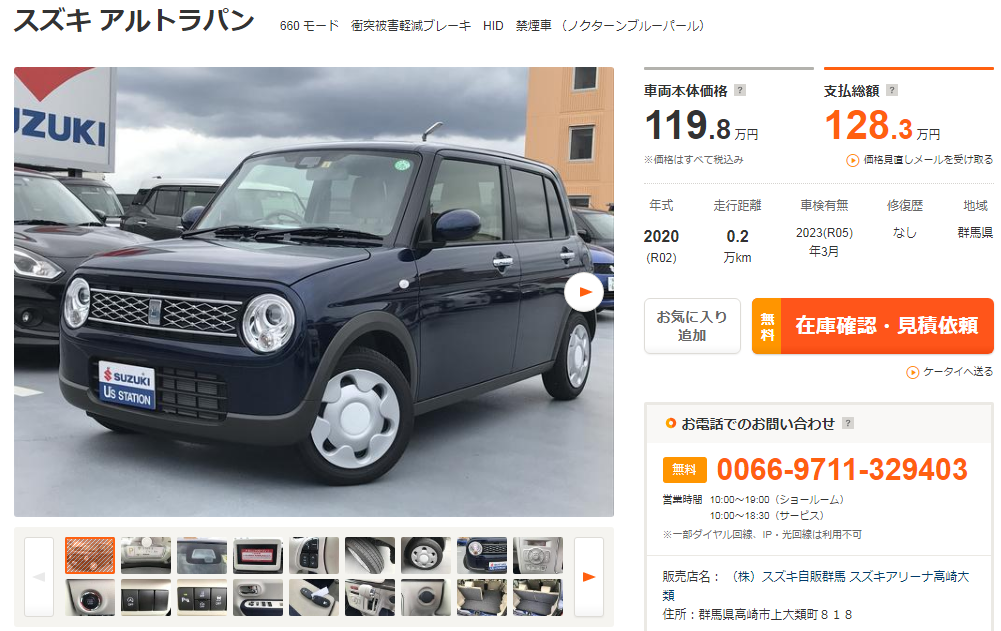Click the main car photo
This screenshot has height=631, width=1001.
point(313,292)
